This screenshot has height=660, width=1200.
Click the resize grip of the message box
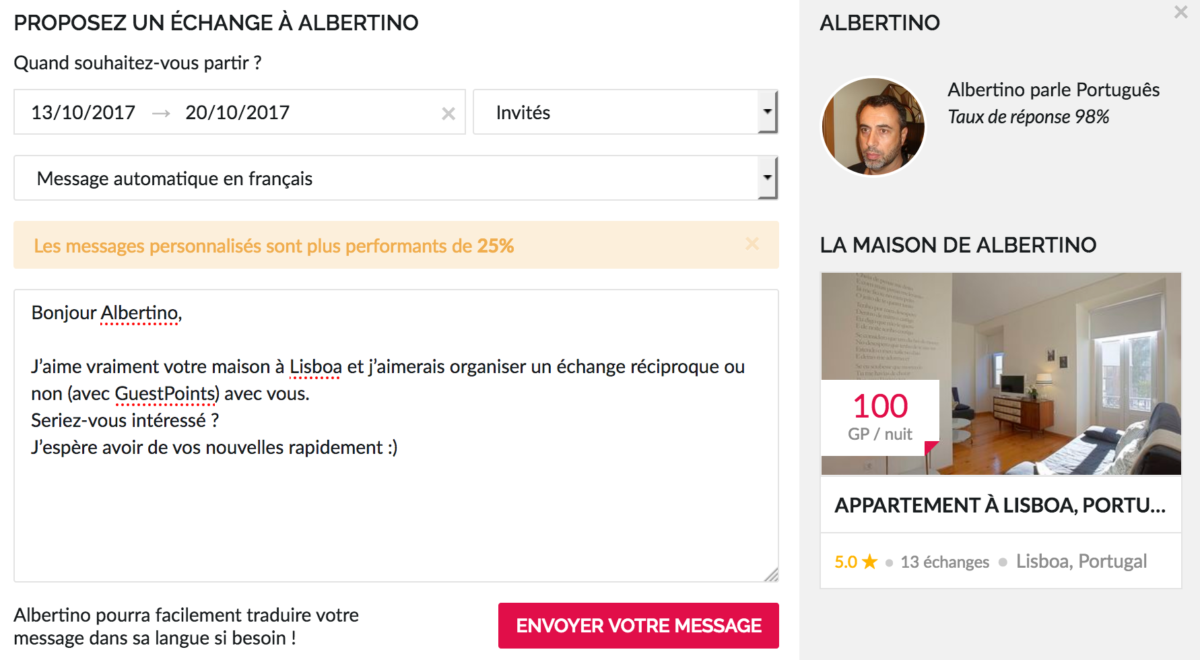tap(771, 574)
